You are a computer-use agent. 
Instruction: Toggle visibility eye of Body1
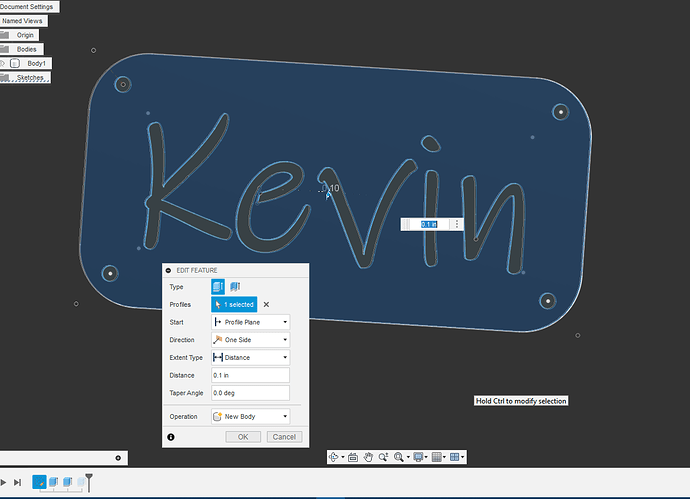(x=2, y=63)
